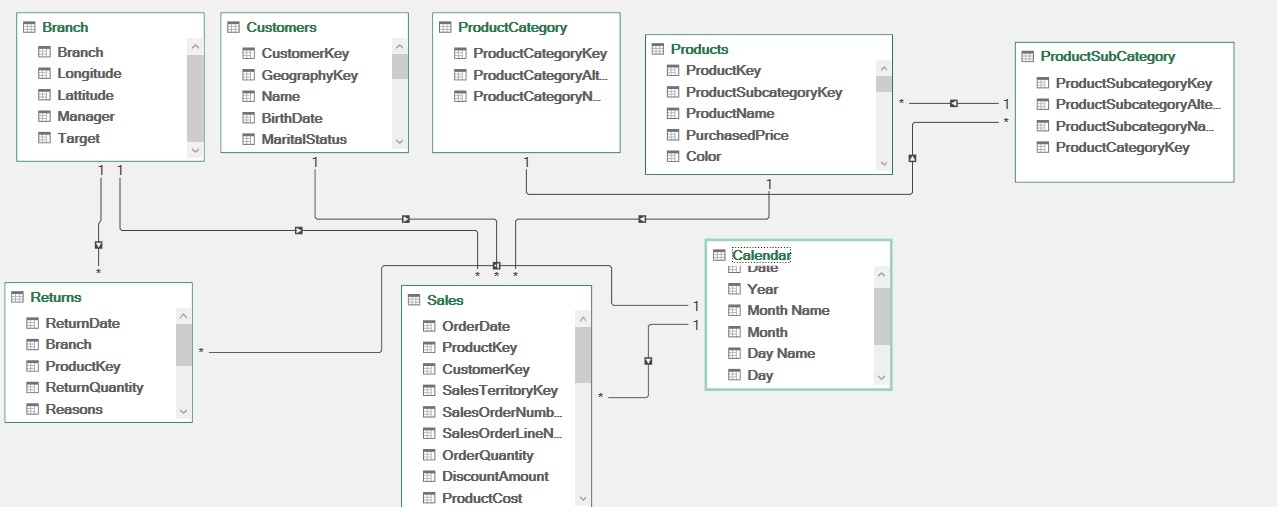Click the table icon in the Calendar header
This screenshot has height=507, width=1277.
coord(718,256)
